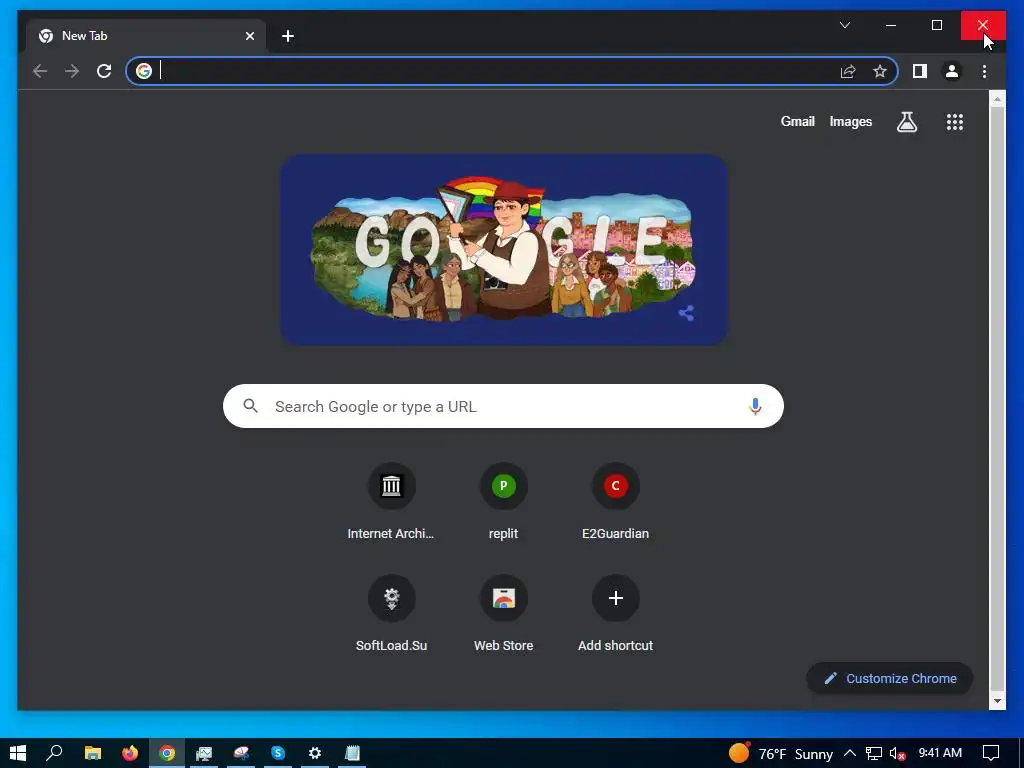This screenshot has width=1024, height=768.
Task: Open the E2Guardian shortcut
Action: (x=615, y=502)
